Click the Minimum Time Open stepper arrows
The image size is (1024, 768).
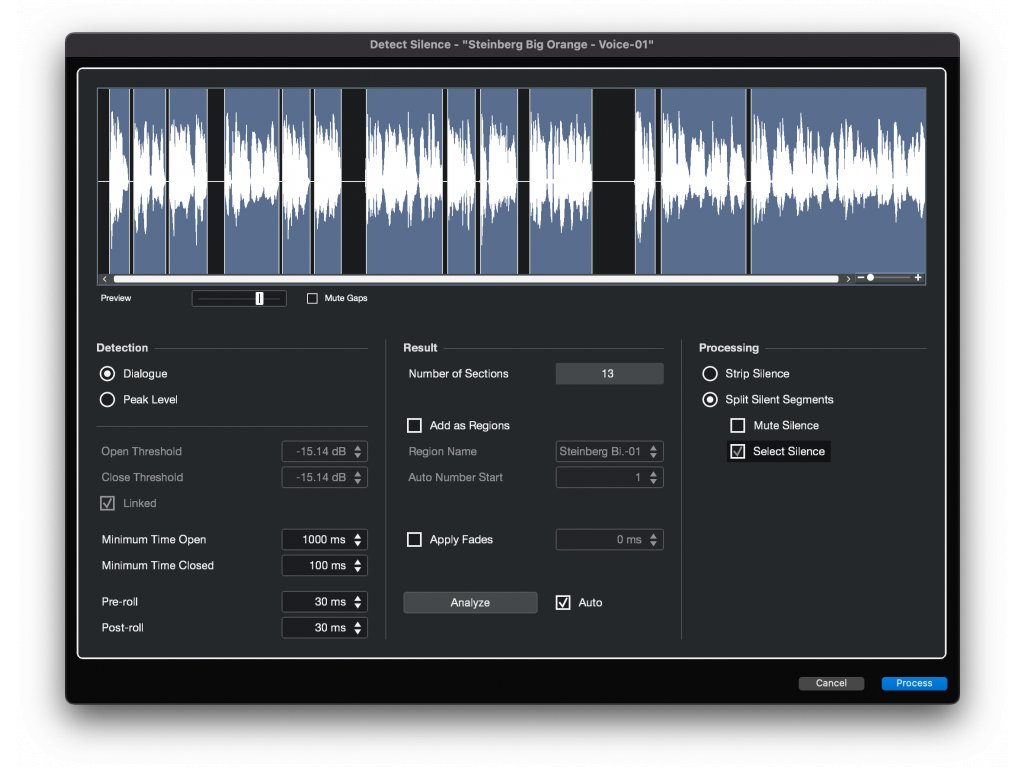click(359, 540)
